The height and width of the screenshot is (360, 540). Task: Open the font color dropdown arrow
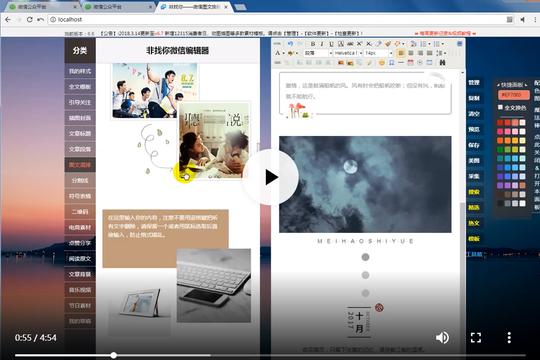pos(283,53)
